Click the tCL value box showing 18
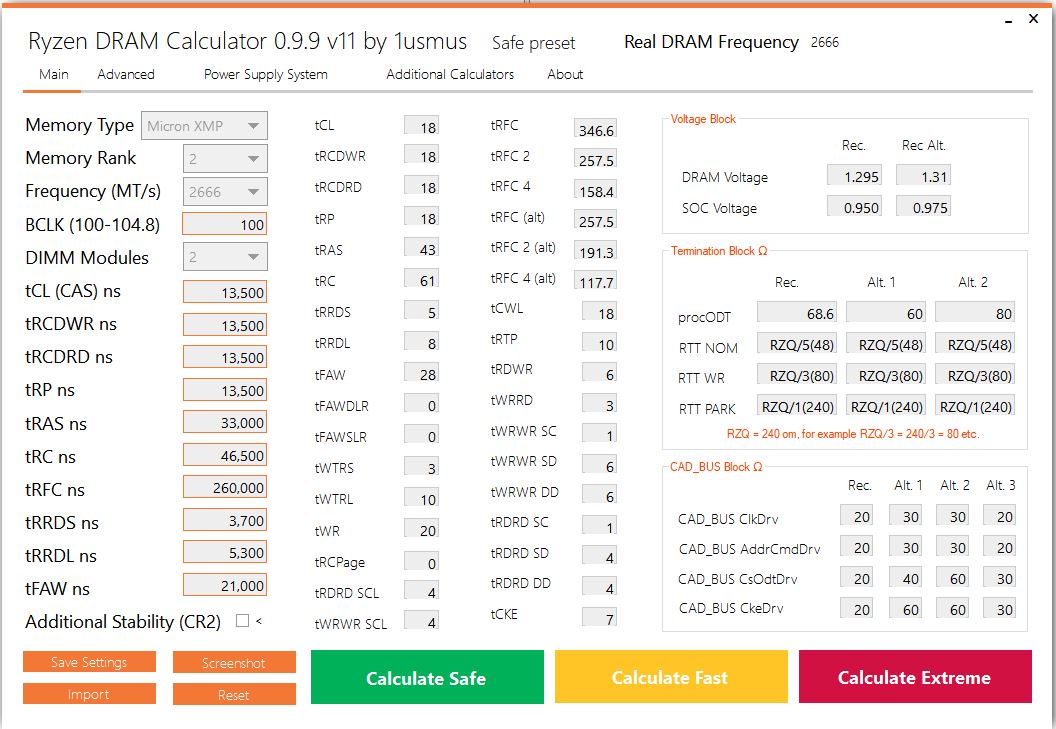 [422, 126]
